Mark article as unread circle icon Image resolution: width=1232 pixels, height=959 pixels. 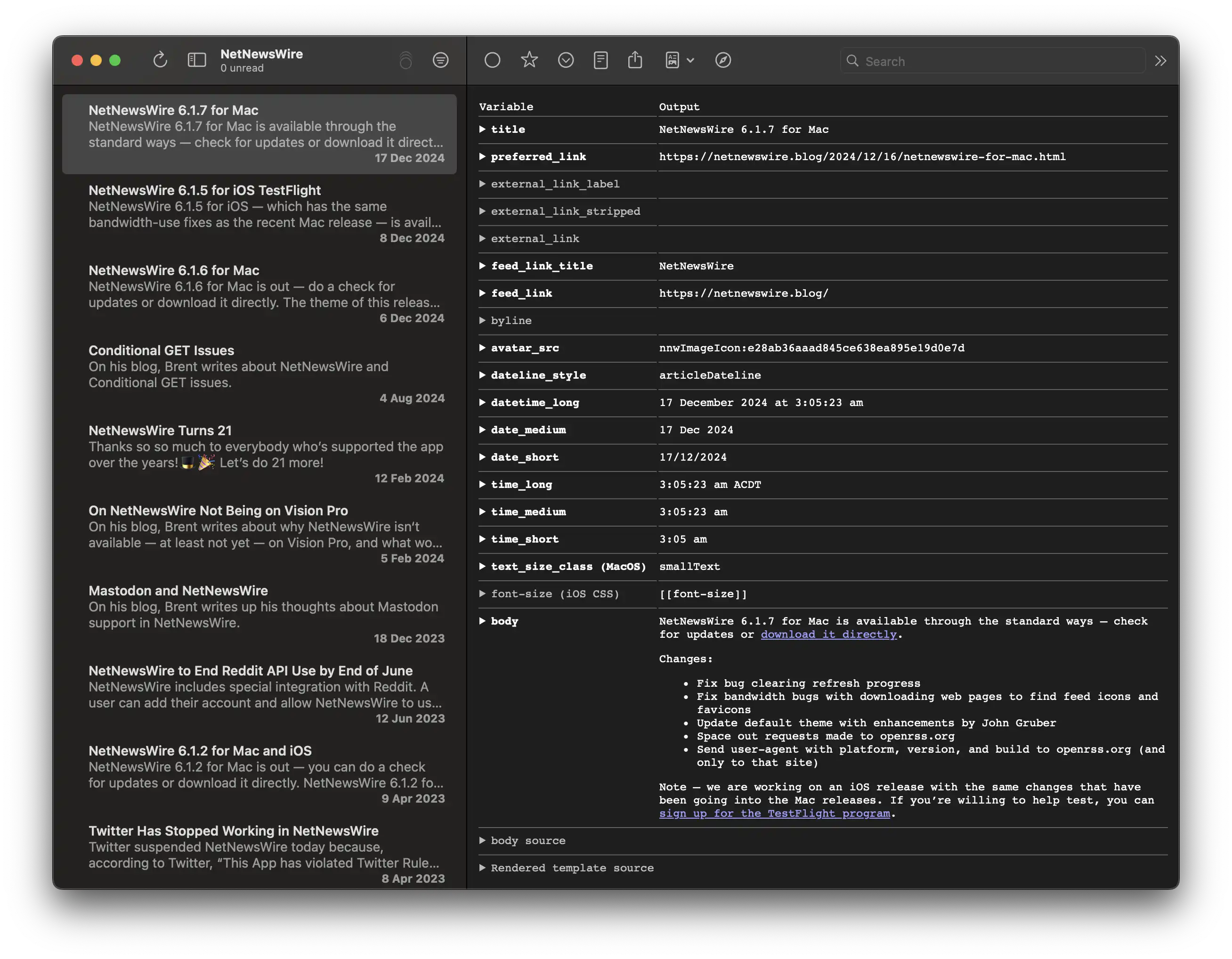click(493, 60)
